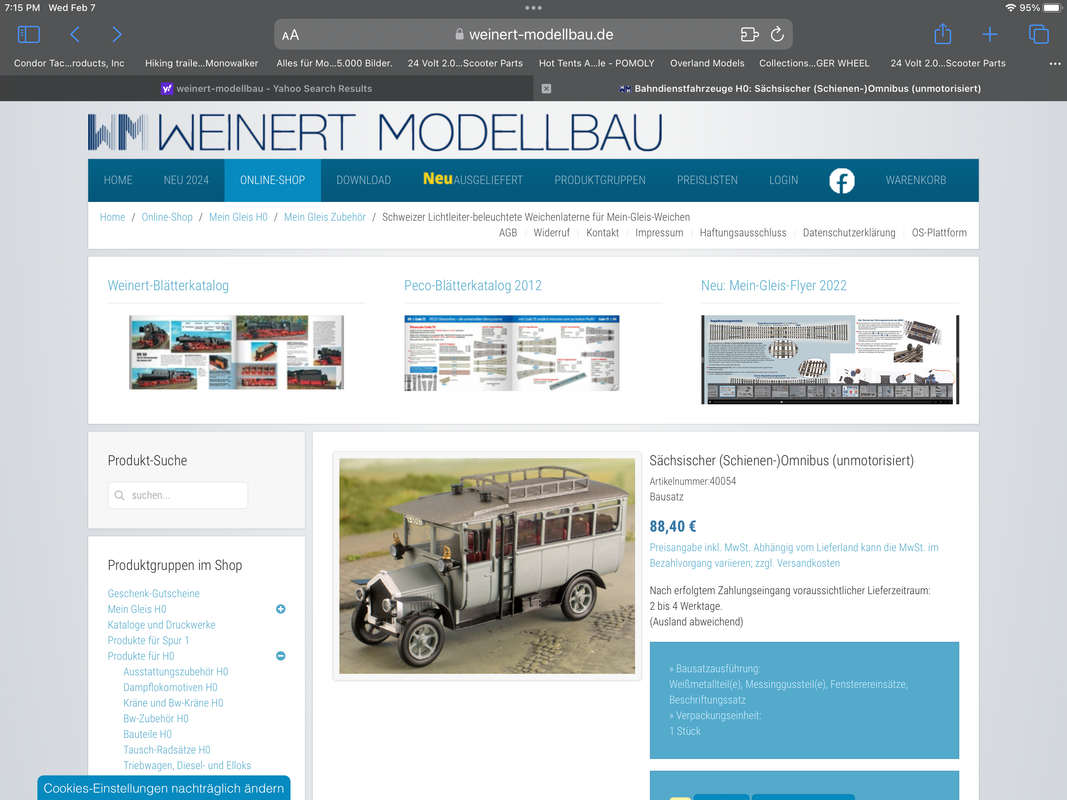Click the Produkt-Suche search field
This screenshot has height=800, width=1067.
pos(178,495)
